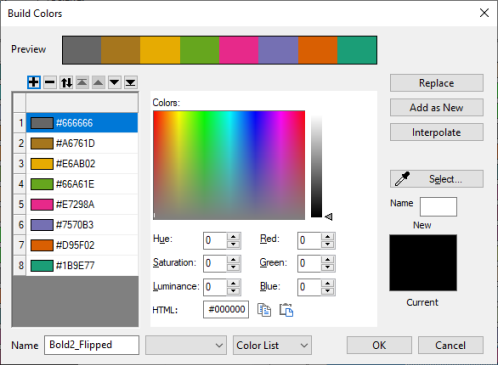Pick a color in the rainbow Colors field

(x=229, y=165)
